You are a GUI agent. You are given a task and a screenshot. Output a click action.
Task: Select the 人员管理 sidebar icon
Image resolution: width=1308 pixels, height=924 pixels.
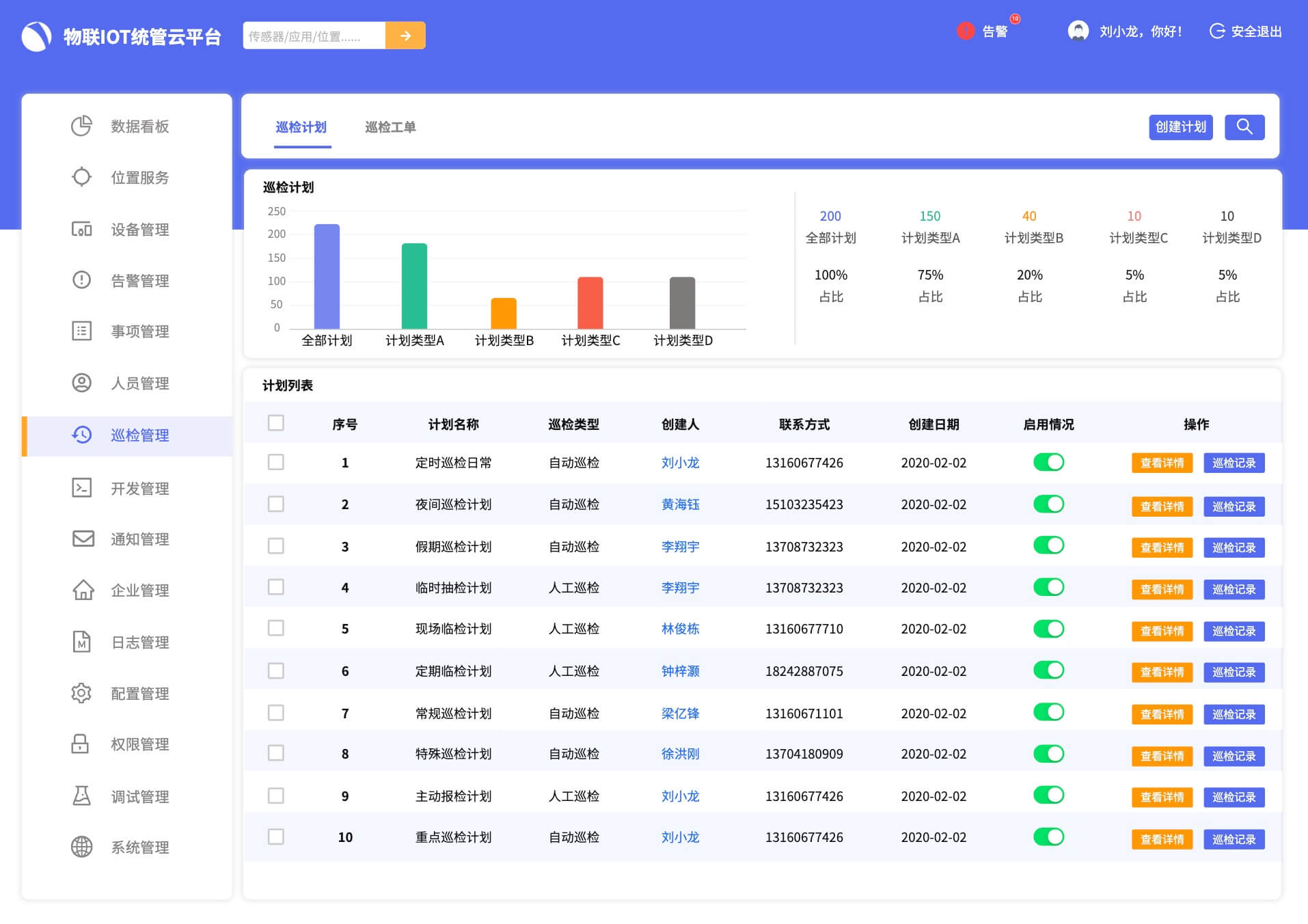tap(81, 383)
